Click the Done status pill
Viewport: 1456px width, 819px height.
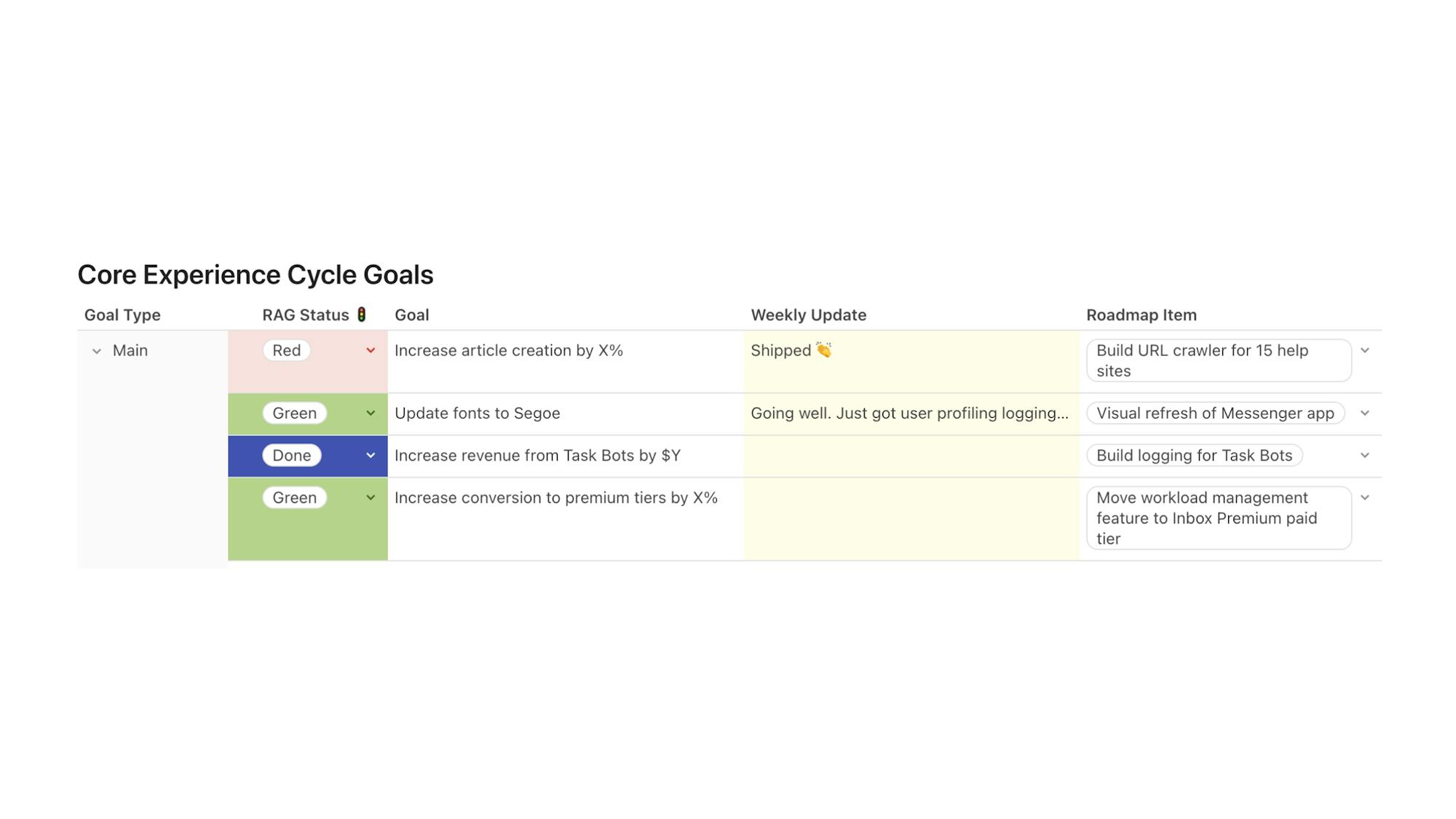point(291,456)
